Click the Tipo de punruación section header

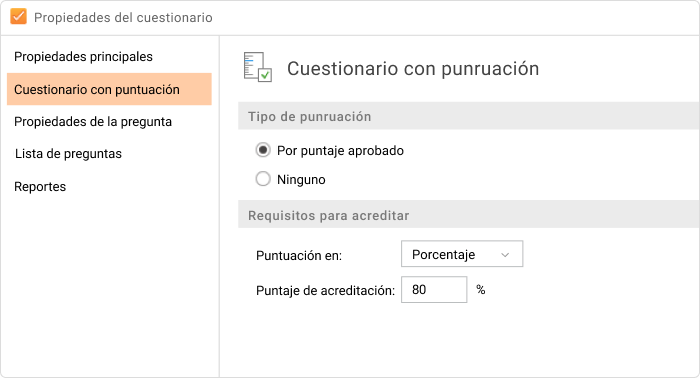coord(469,116)
